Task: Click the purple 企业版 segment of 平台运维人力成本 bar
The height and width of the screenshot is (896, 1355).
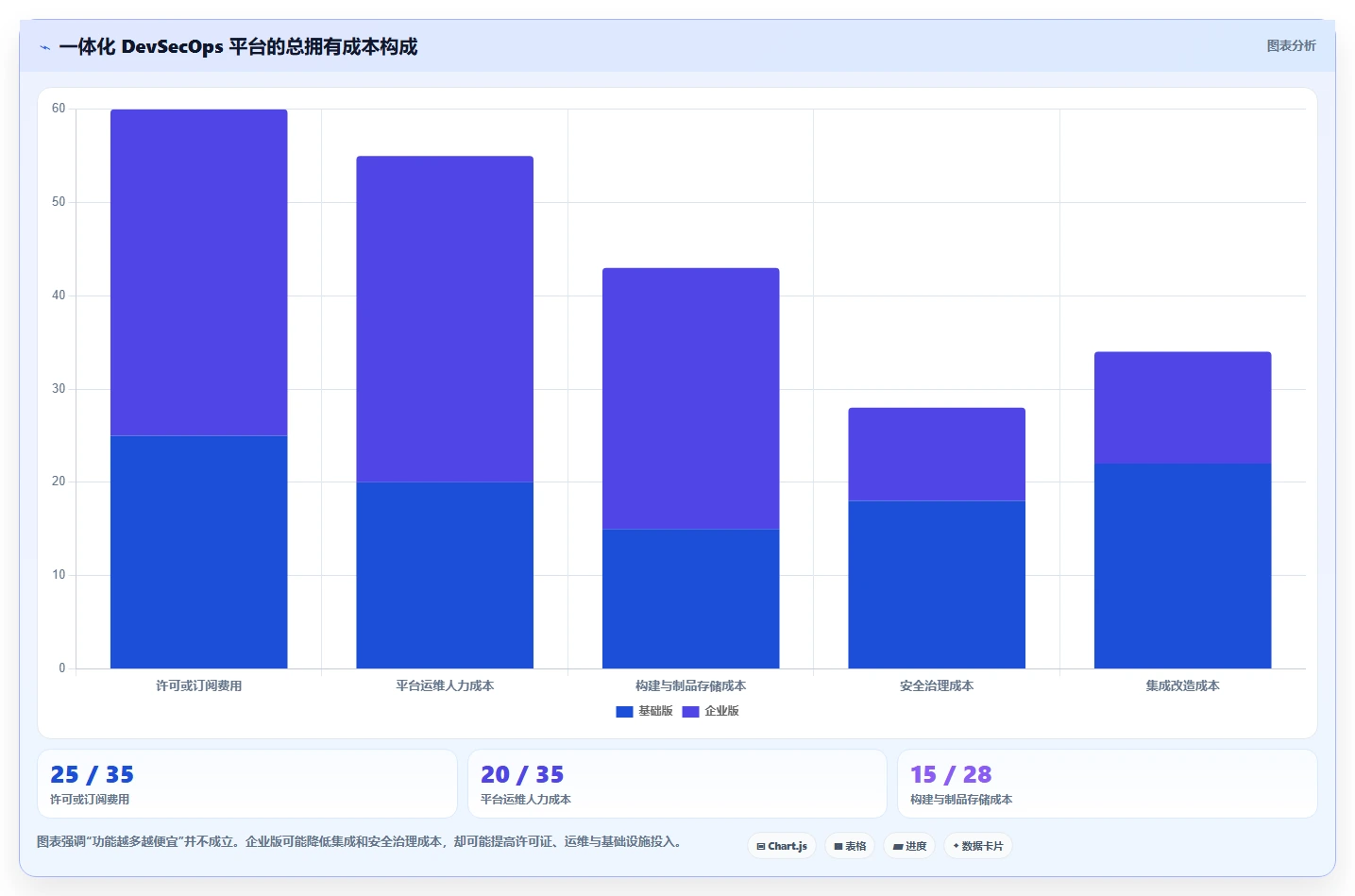Action: point(445,319)
